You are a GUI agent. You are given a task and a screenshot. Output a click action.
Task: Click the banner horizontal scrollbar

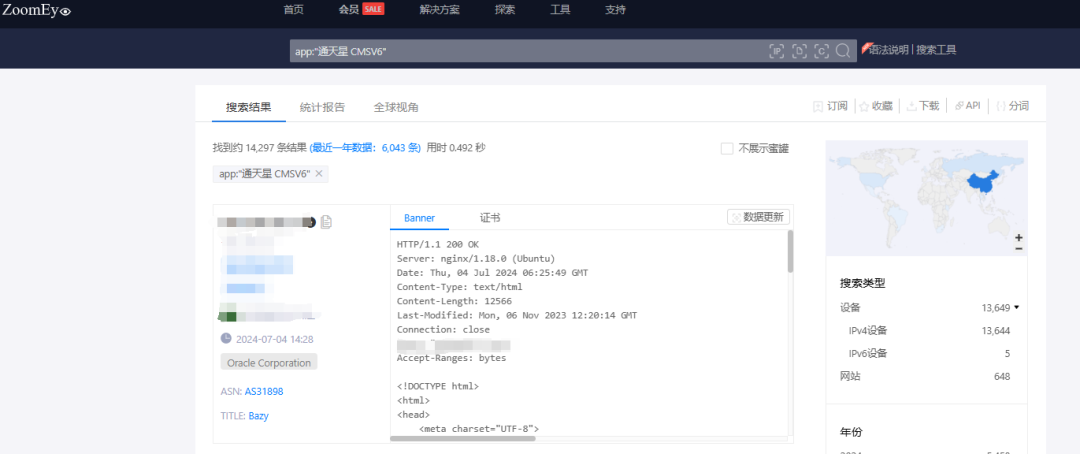point(462,438)
